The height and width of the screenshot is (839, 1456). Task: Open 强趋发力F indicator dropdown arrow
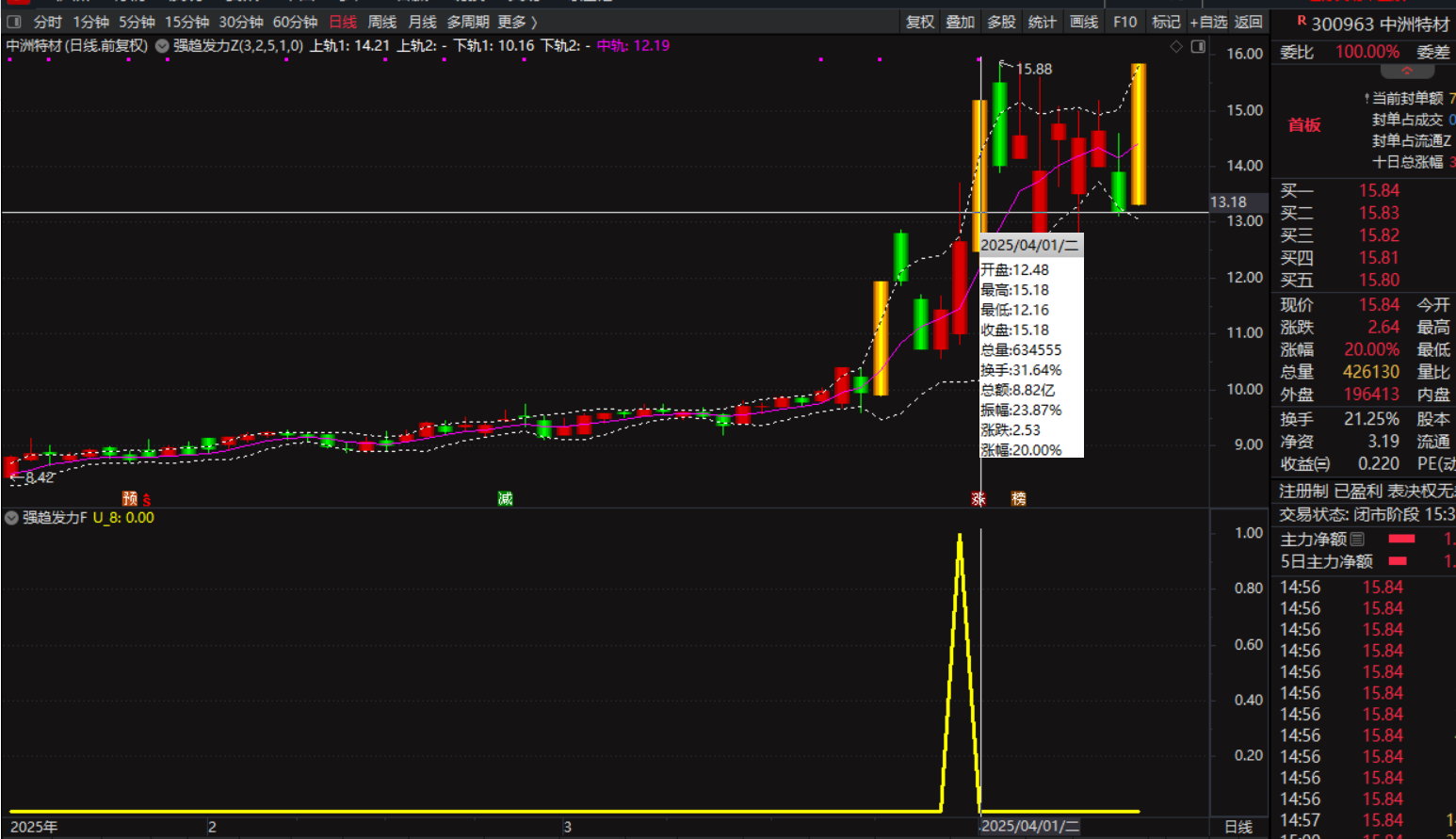[11, 518]
